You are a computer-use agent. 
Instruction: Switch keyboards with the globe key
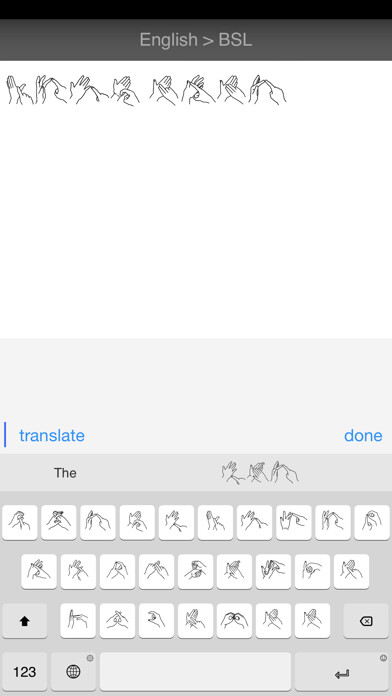(x=73, y=671)
